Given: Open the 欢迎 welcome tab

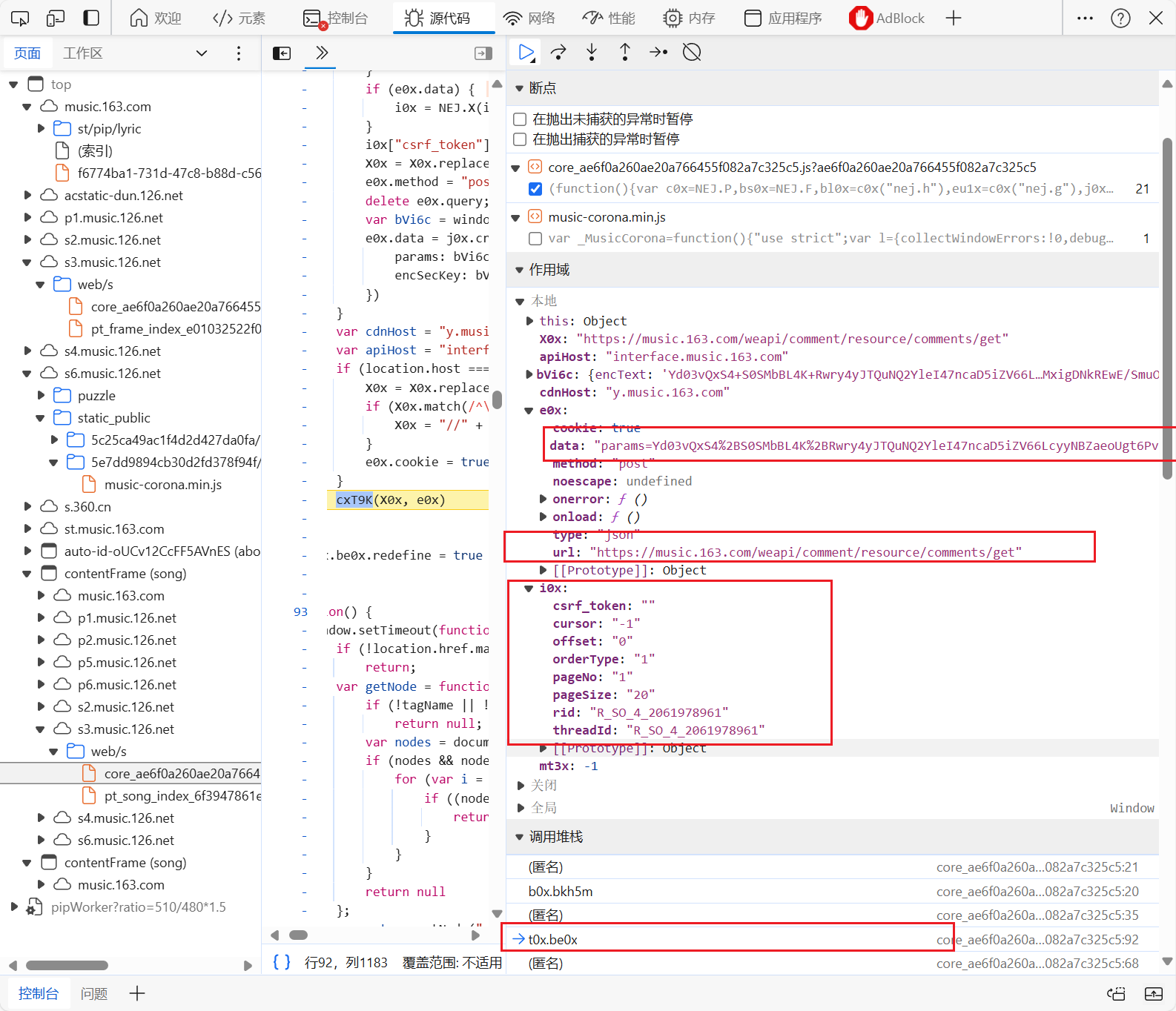Looking at the screenshot, I should (156, 18).
